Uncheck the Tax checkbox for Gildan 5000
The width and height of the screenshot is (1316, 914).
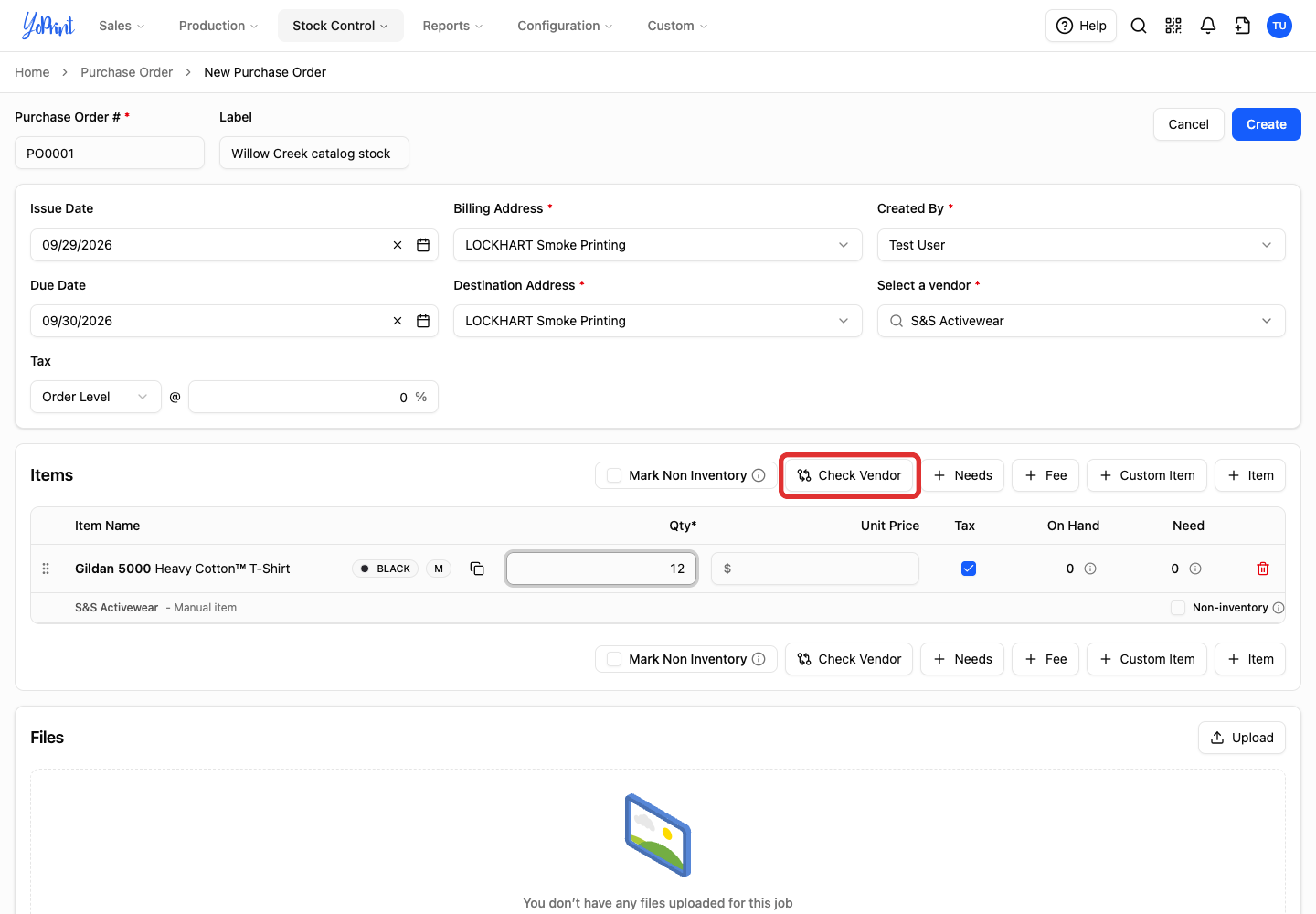[969, 569]
